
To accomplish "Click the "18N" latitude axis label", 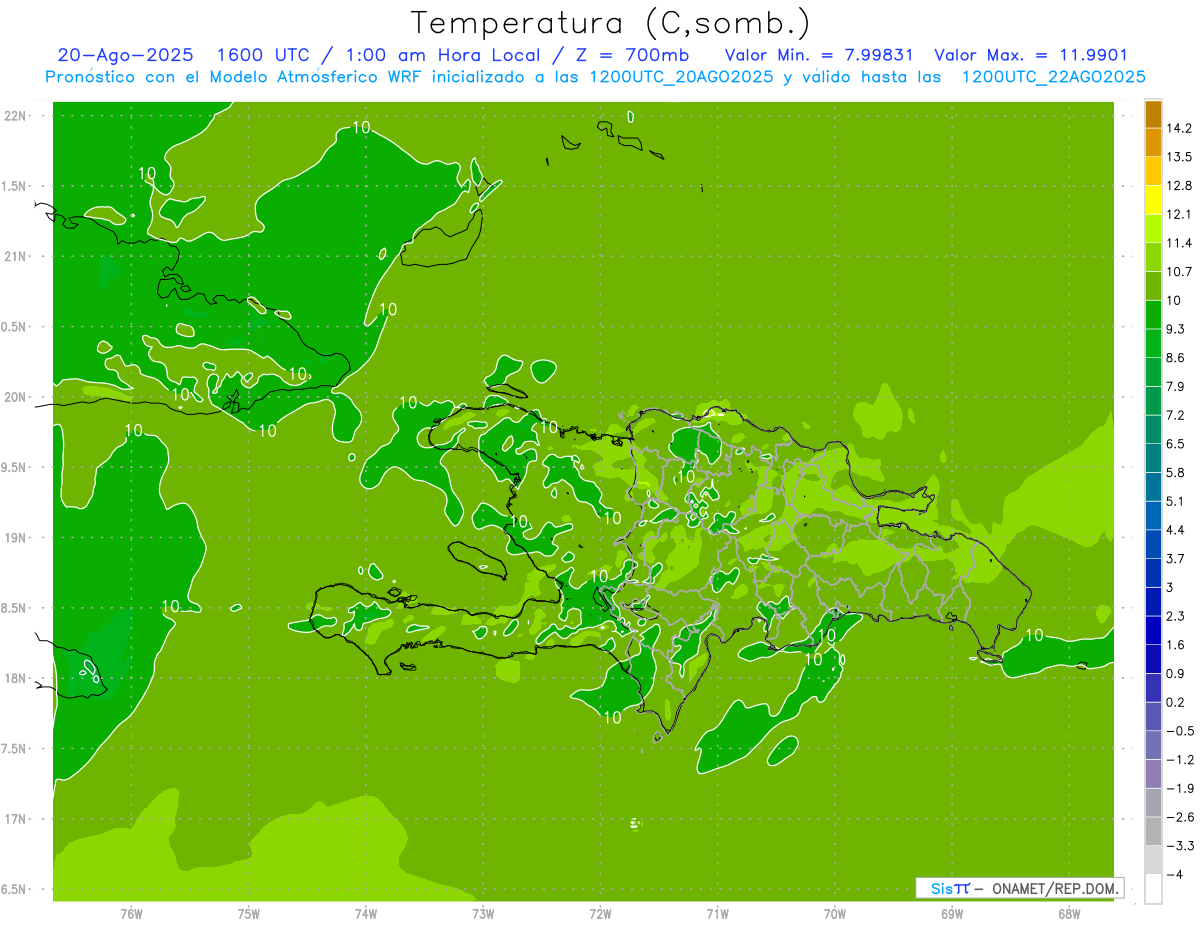I will click(x=17, y=678).
